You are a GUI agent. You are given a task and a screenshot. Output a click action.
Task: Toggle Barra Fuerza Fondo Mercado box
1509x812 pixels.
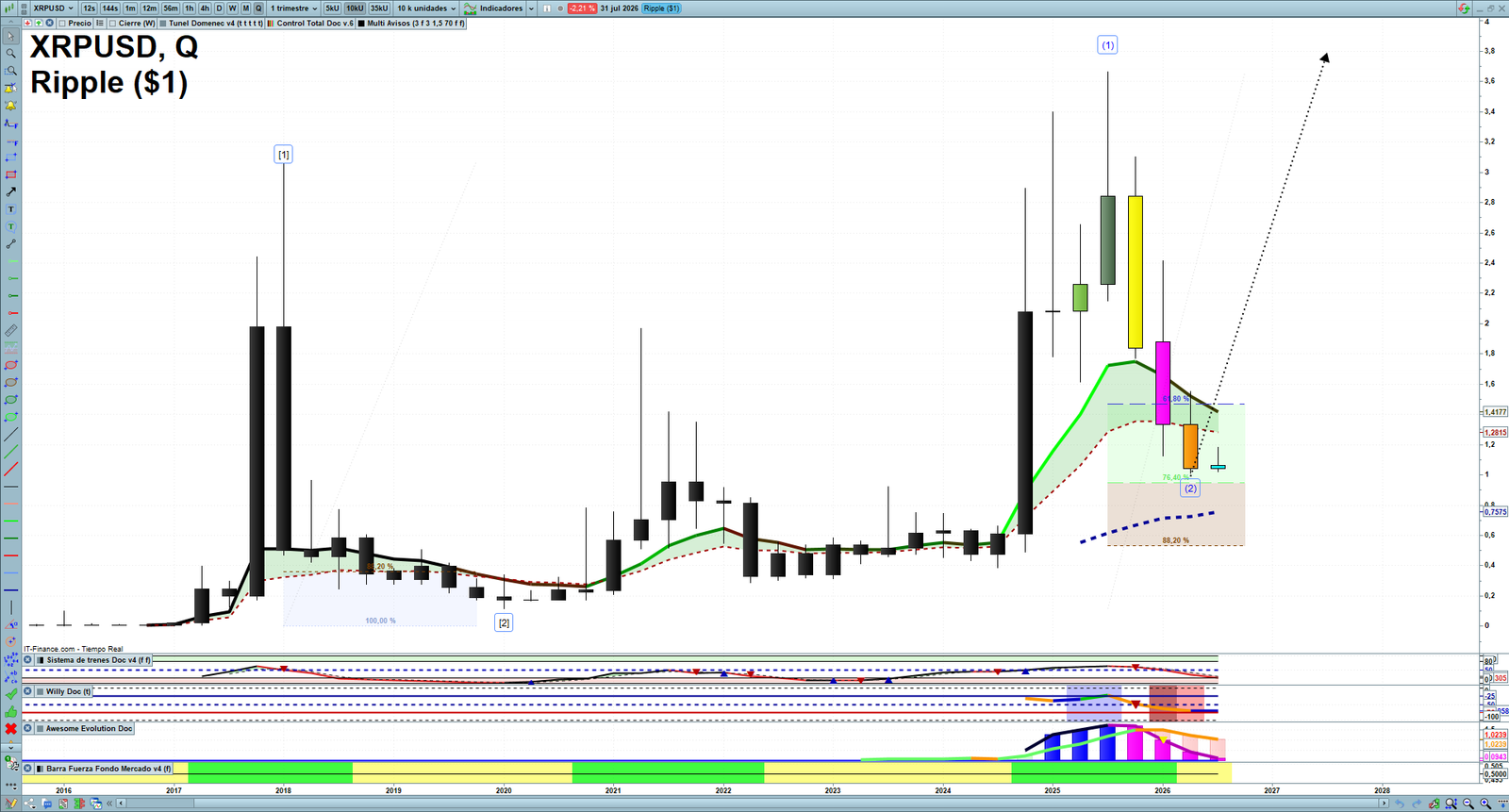click(x=41, y=769)
